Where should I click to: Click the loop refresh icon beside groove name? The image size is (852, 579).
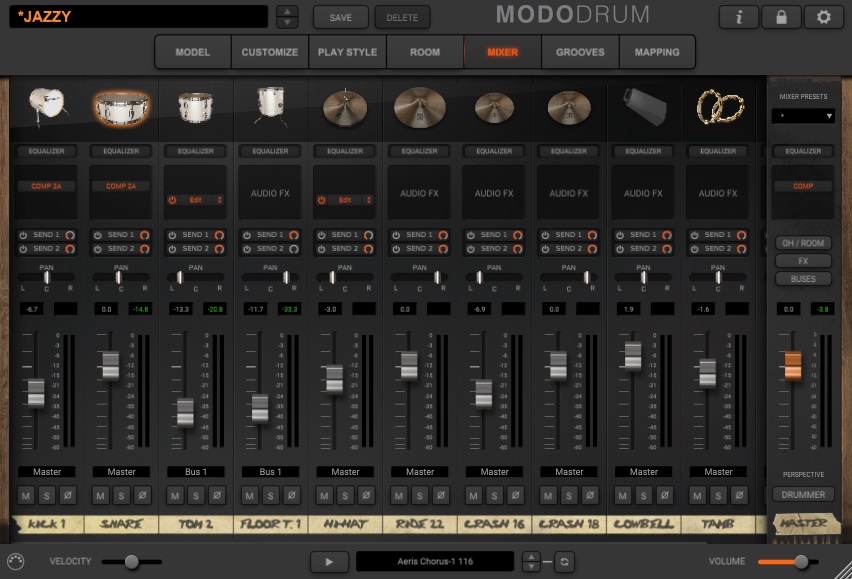[x=565, y=562]
